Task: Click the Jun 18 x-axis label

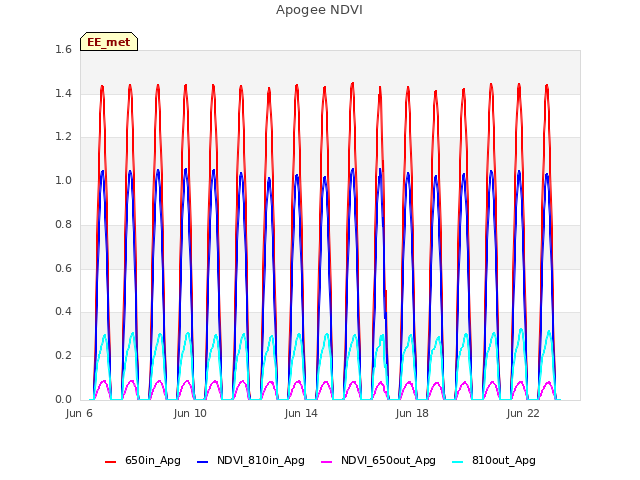Action: (412, 413)
